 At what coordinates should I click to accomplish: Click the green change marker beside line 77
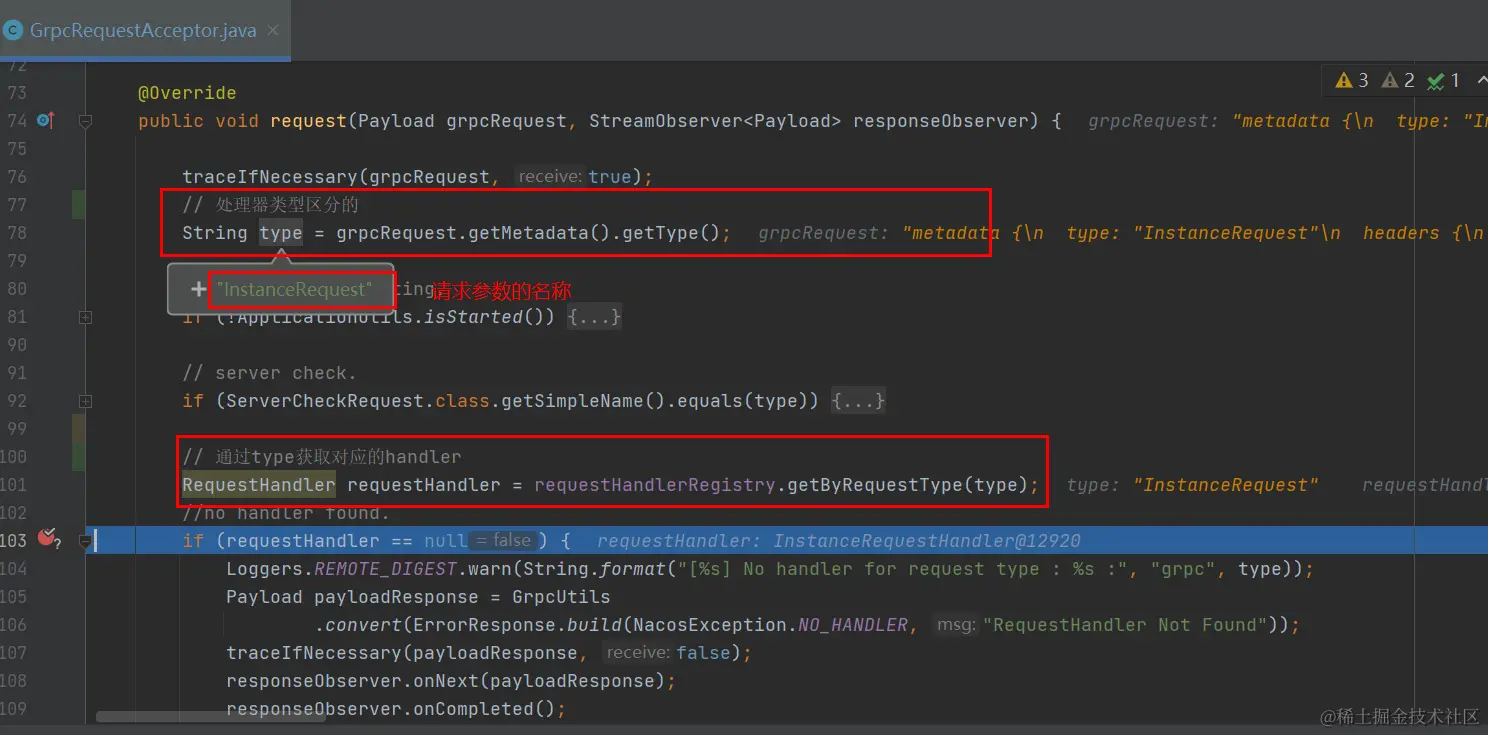pos(78,205)
